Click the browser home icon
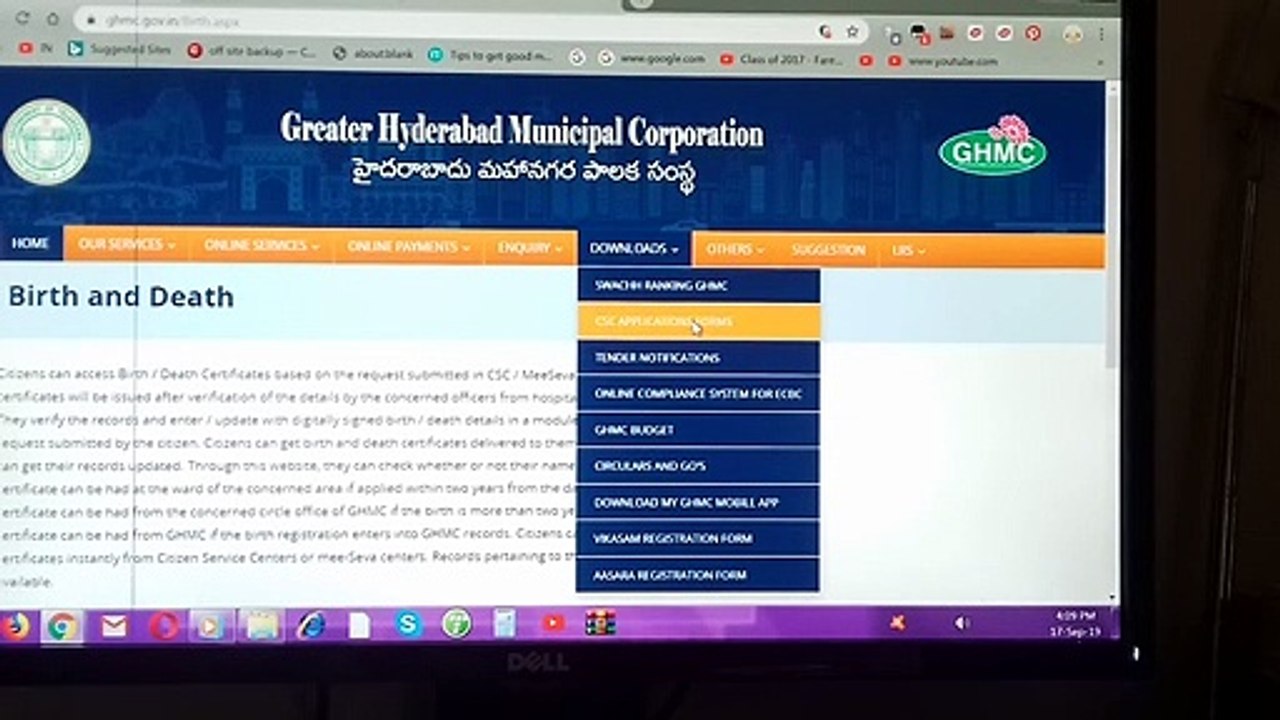Viewport: 1280px width, 720px height. (52, 19)
